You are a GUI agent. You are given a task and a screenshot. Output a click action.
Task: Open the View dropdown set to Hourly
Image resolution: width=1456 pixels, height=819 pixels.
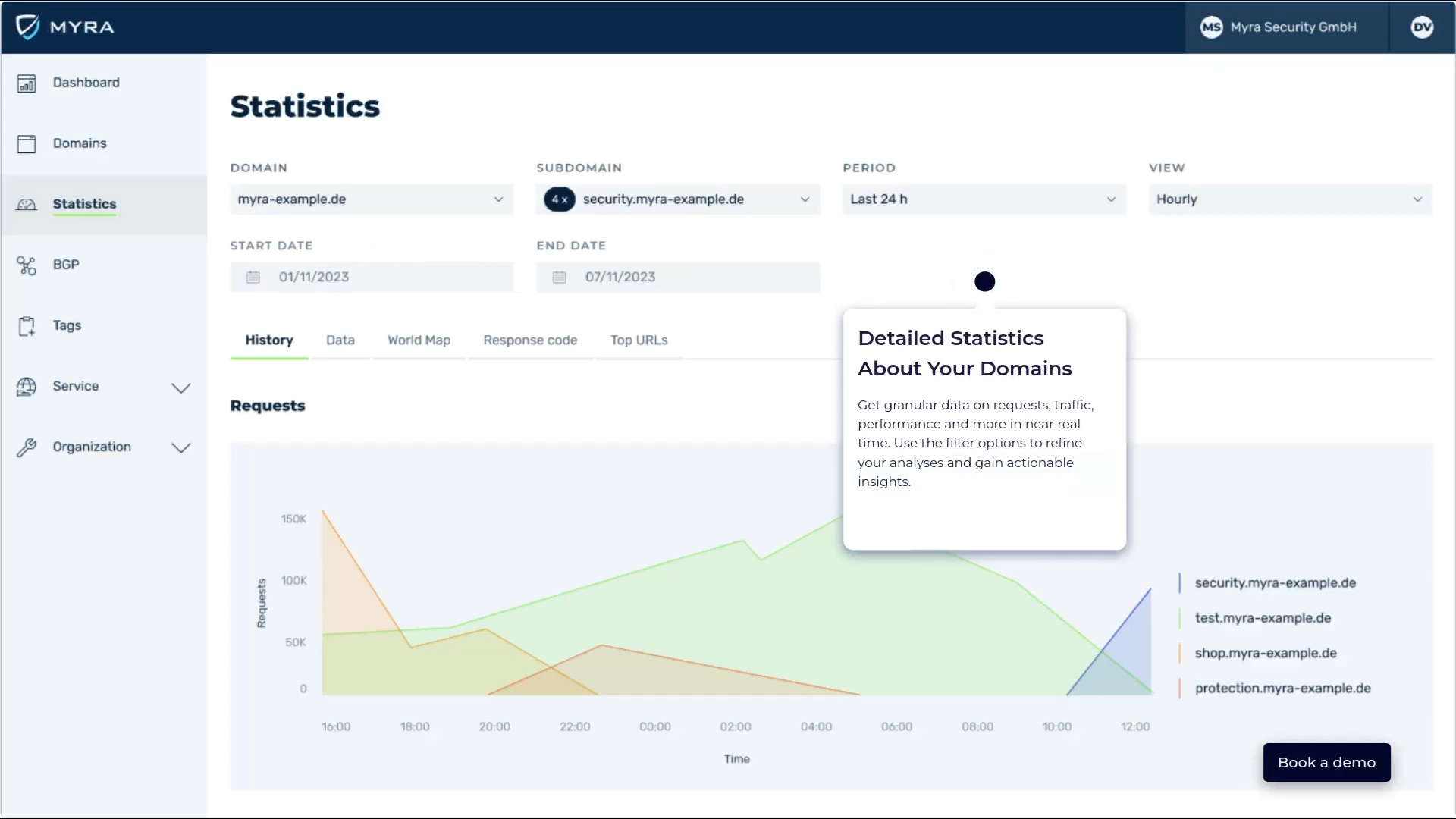click(x=1289, y=199)
